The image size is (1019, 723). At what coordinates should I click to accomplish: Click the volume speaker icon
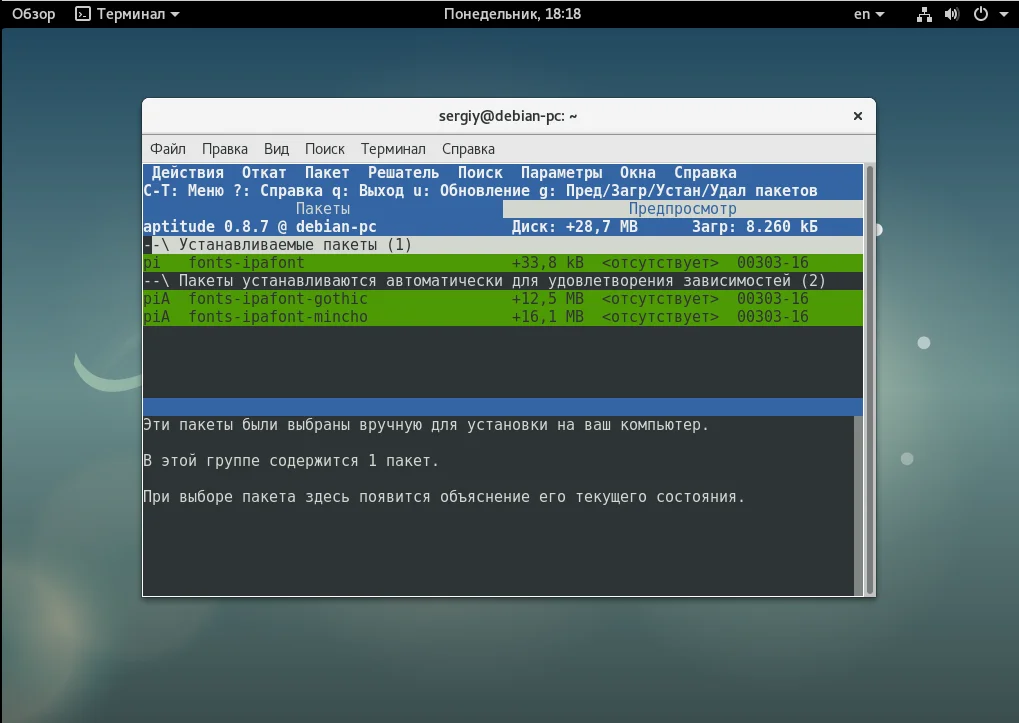[952, 14]
